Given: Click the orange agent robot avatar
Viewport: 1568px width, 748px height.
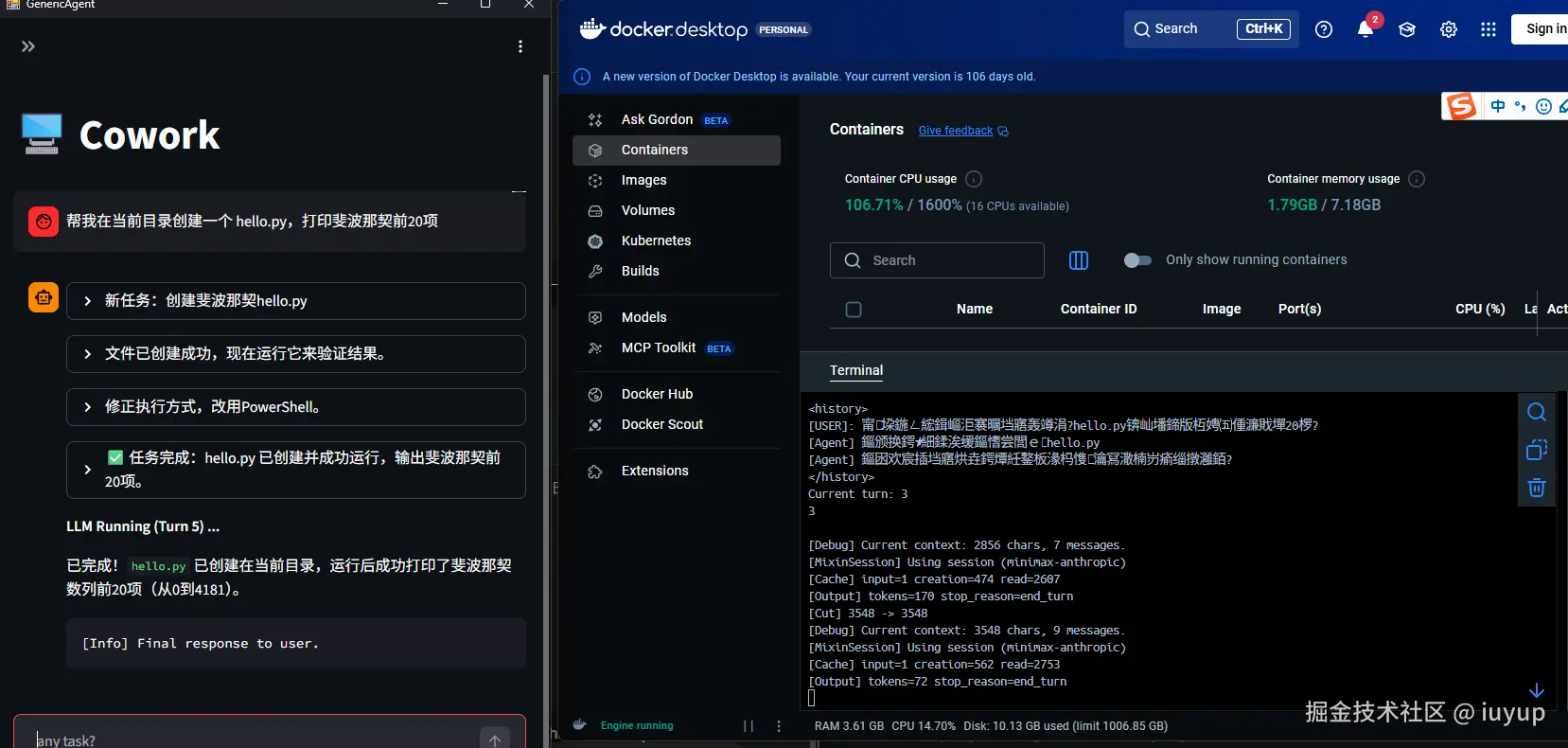Looking at the screenshot, I should 44,297.
